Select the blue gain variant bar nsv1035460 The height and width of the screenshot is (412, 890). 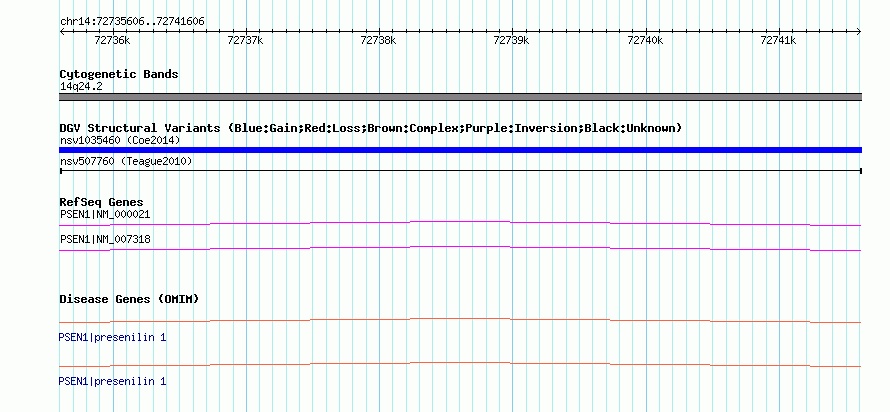(x=460, y=150)
